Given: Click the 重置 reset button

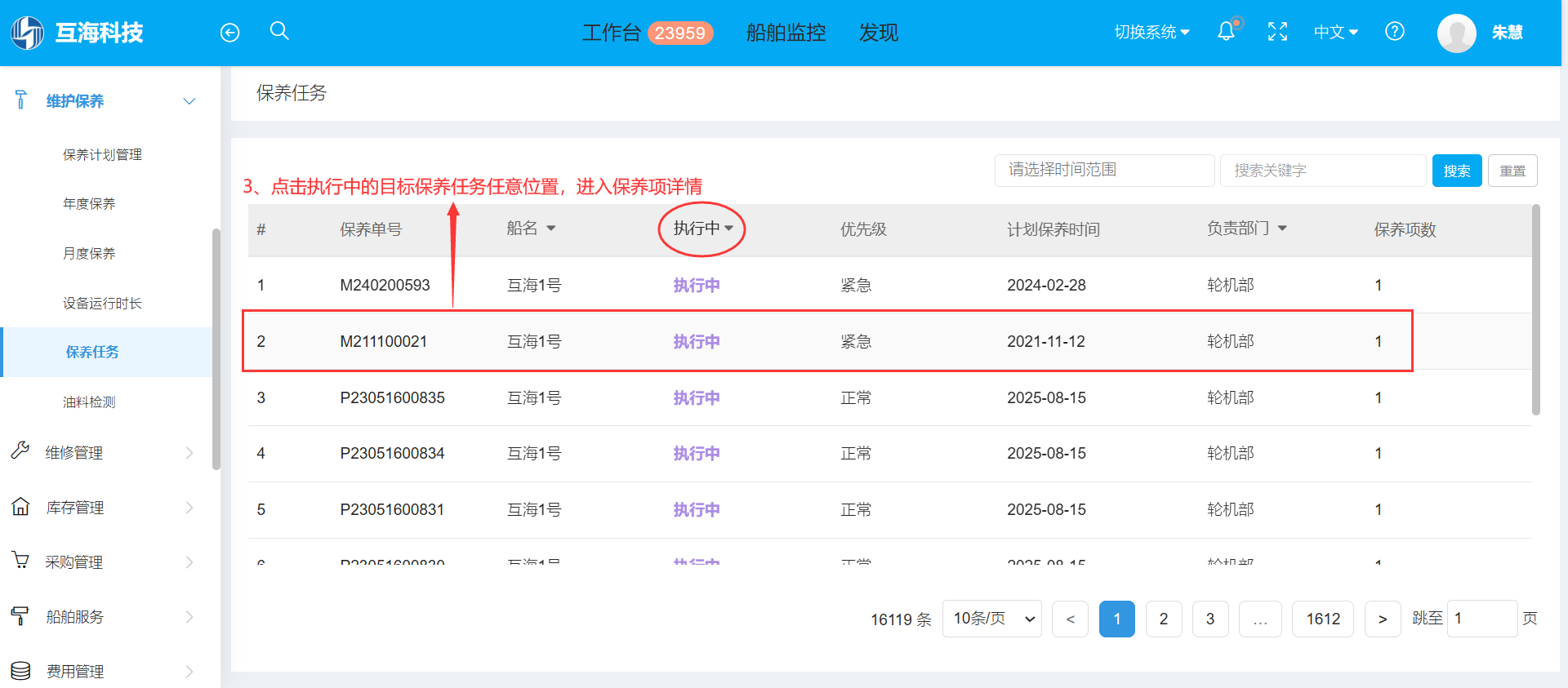Looking at the screenshot, I should click(x=1512, y=171).
